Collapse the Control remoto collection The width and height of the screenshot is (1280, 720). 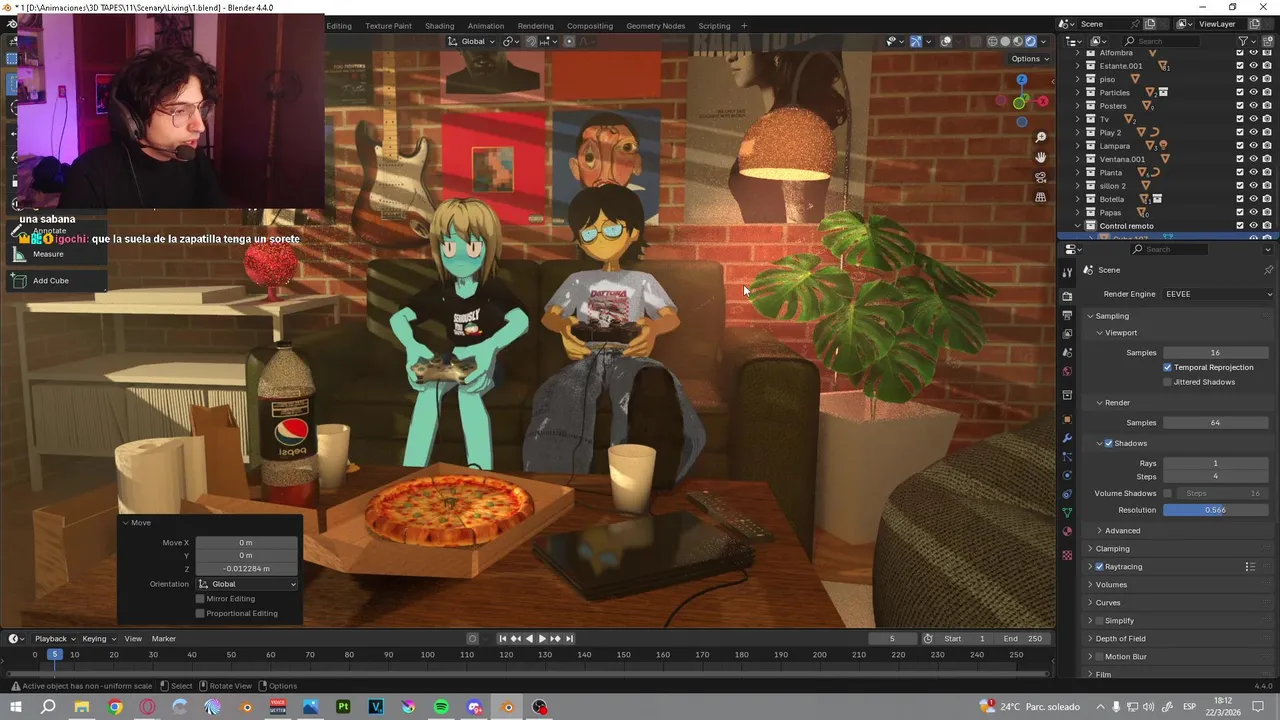[x=1078, y=226]
